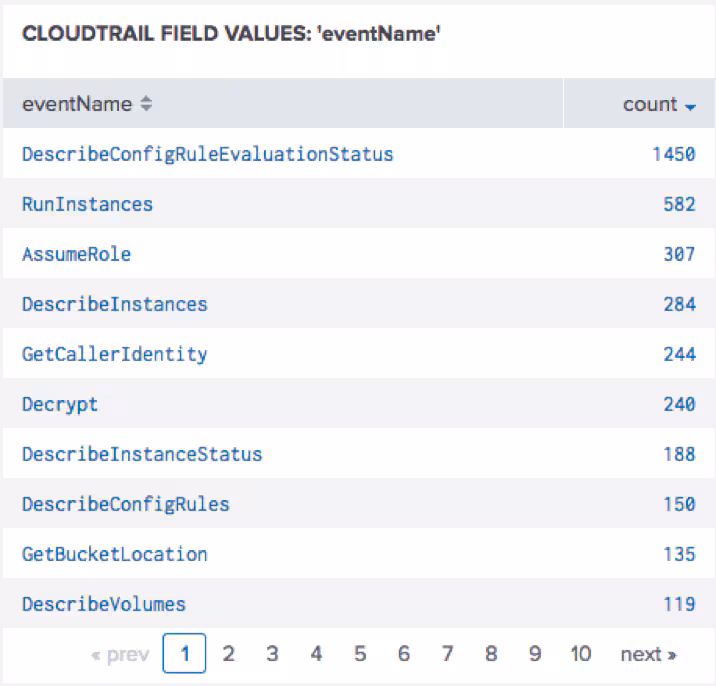The width and height of the screenshot is (716, 686).
Task: Open the DescribeConfigRuleEvaluationStatus event link
Action: [207, 154]
